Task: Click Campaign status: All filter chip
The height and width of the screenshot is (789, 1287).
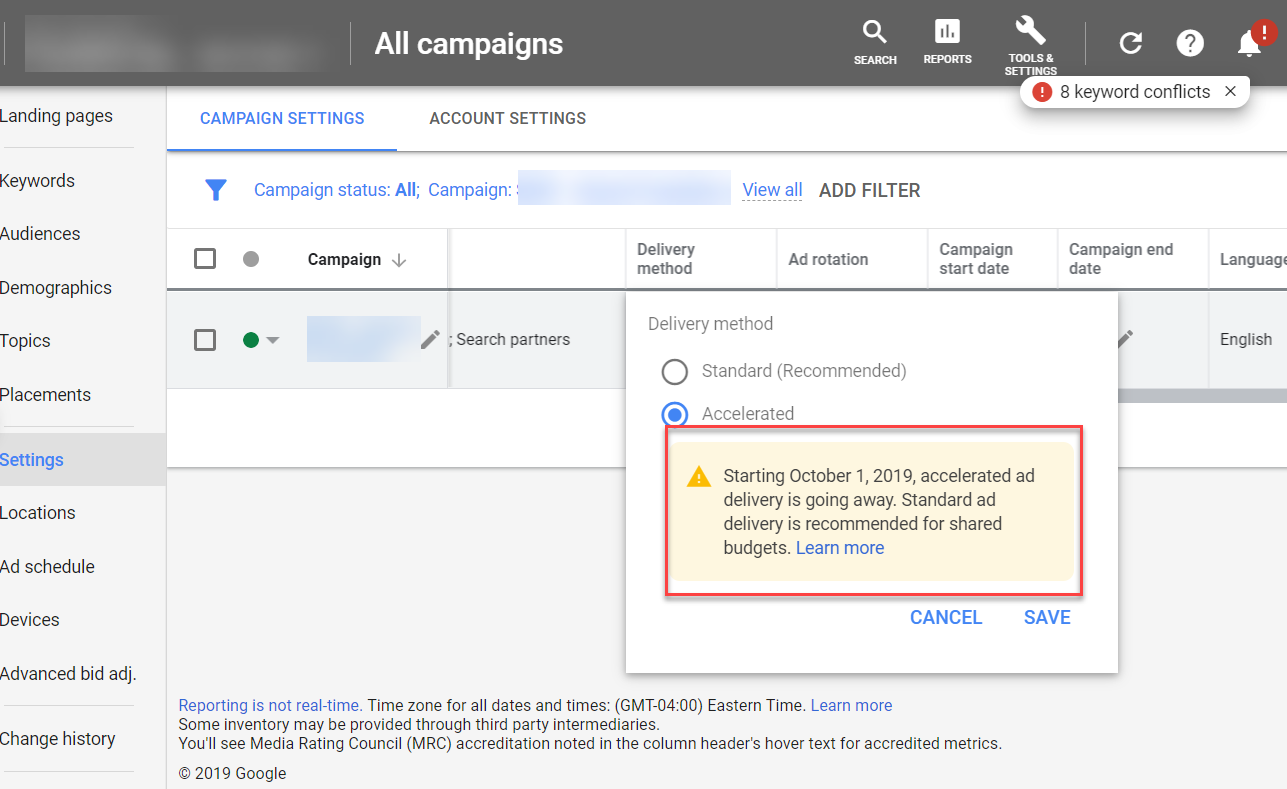Action: point(336,190)
